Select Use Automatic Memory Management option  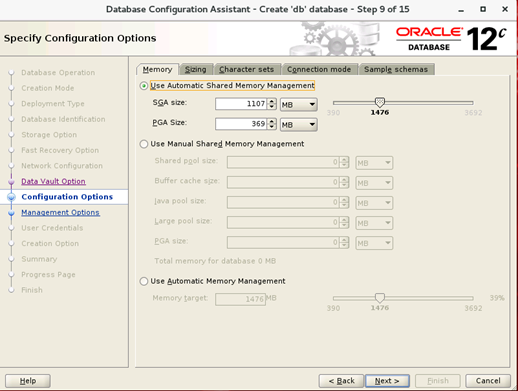pyautogui.click(x=144, y=281)
